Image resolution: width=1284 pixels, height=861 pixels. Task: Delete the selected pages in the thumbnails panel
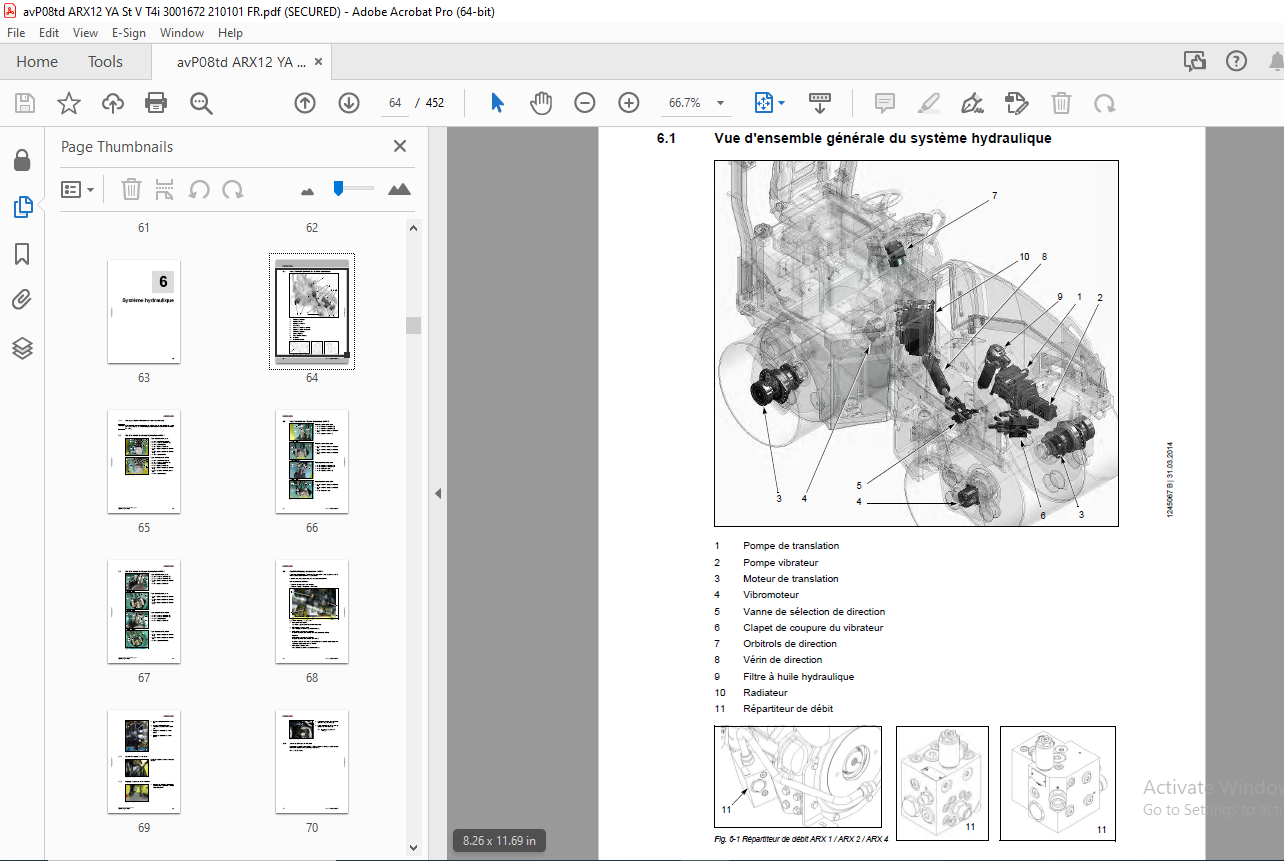[131, 189]
